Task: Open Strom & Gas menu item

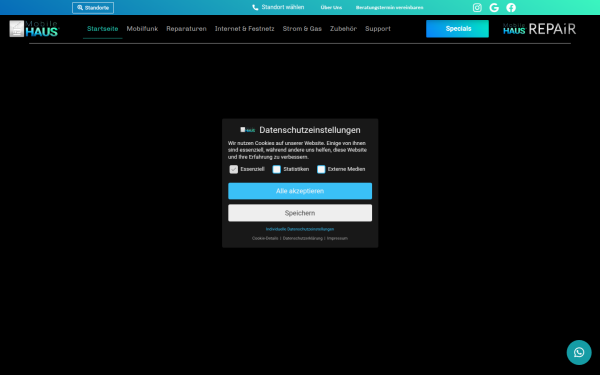Action: 302,29
